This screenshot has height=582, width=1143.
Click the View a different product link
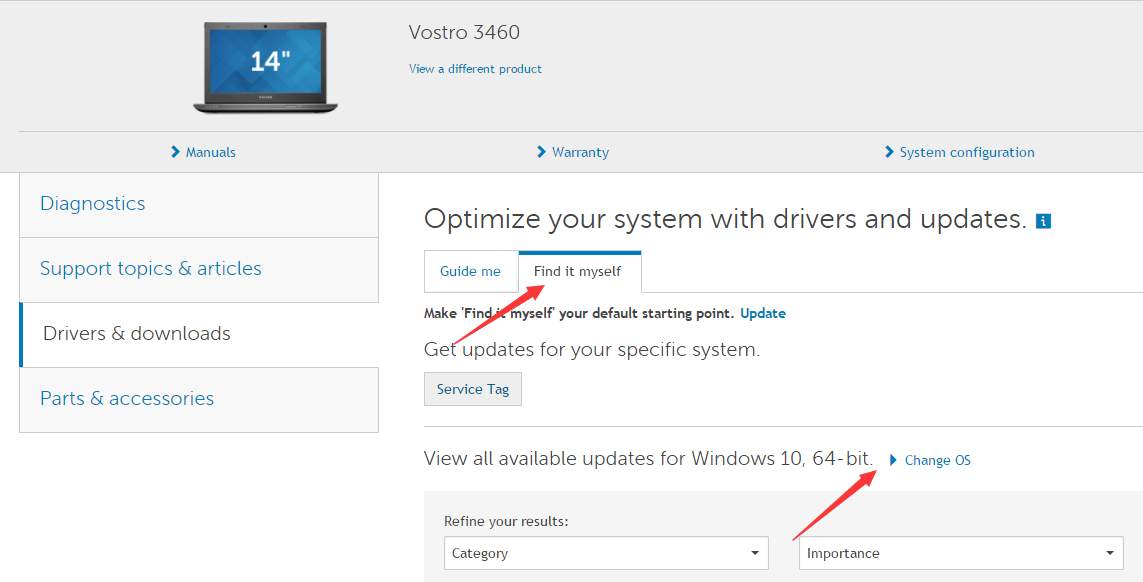coord(474,69)
